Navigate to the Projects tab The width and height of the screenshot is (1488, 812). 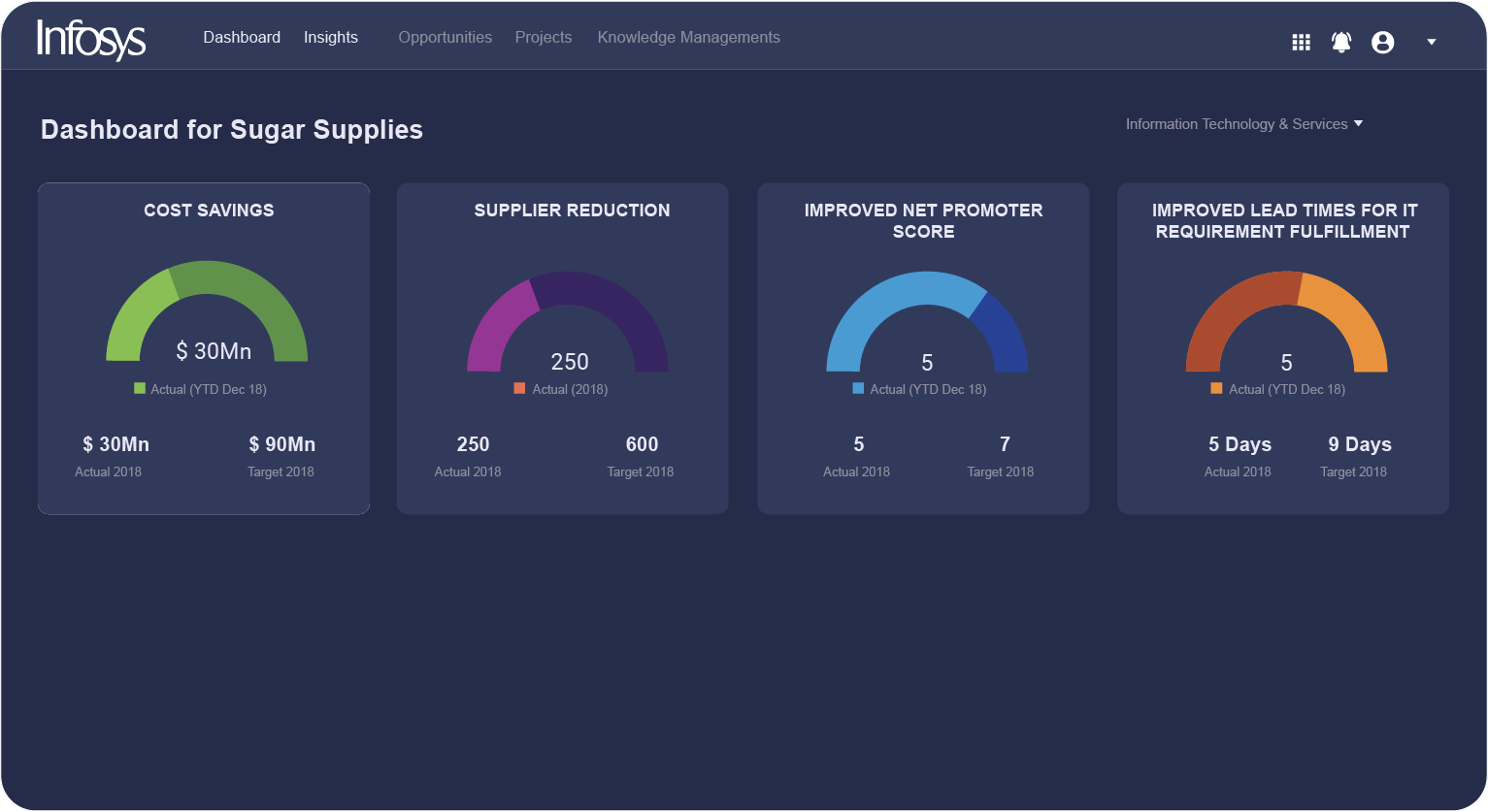tap(543, 38)
